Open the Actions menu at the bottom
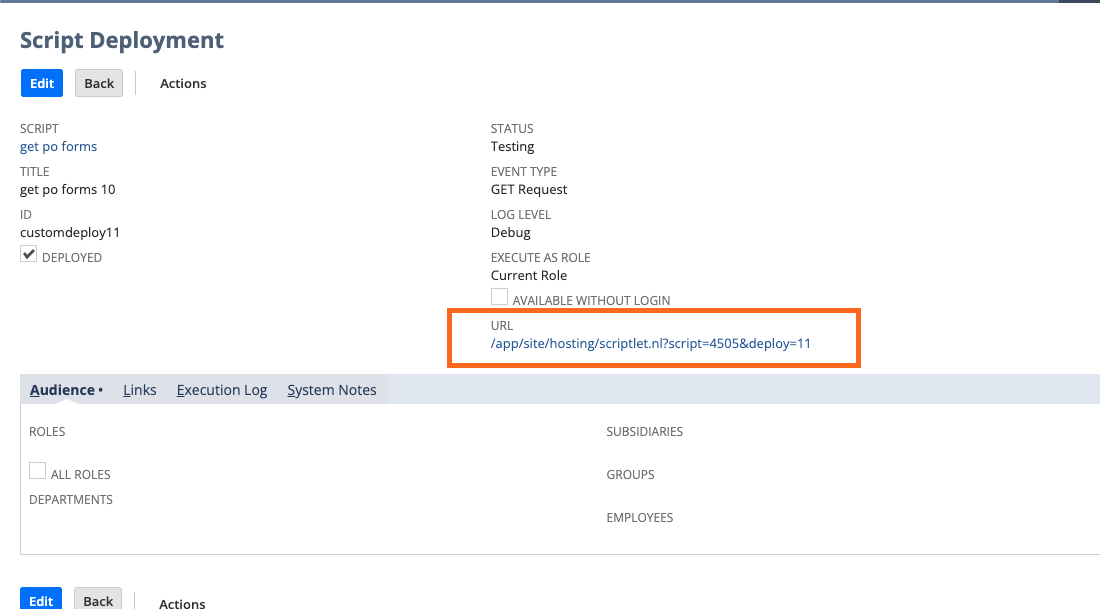 [x=182, y=604]
